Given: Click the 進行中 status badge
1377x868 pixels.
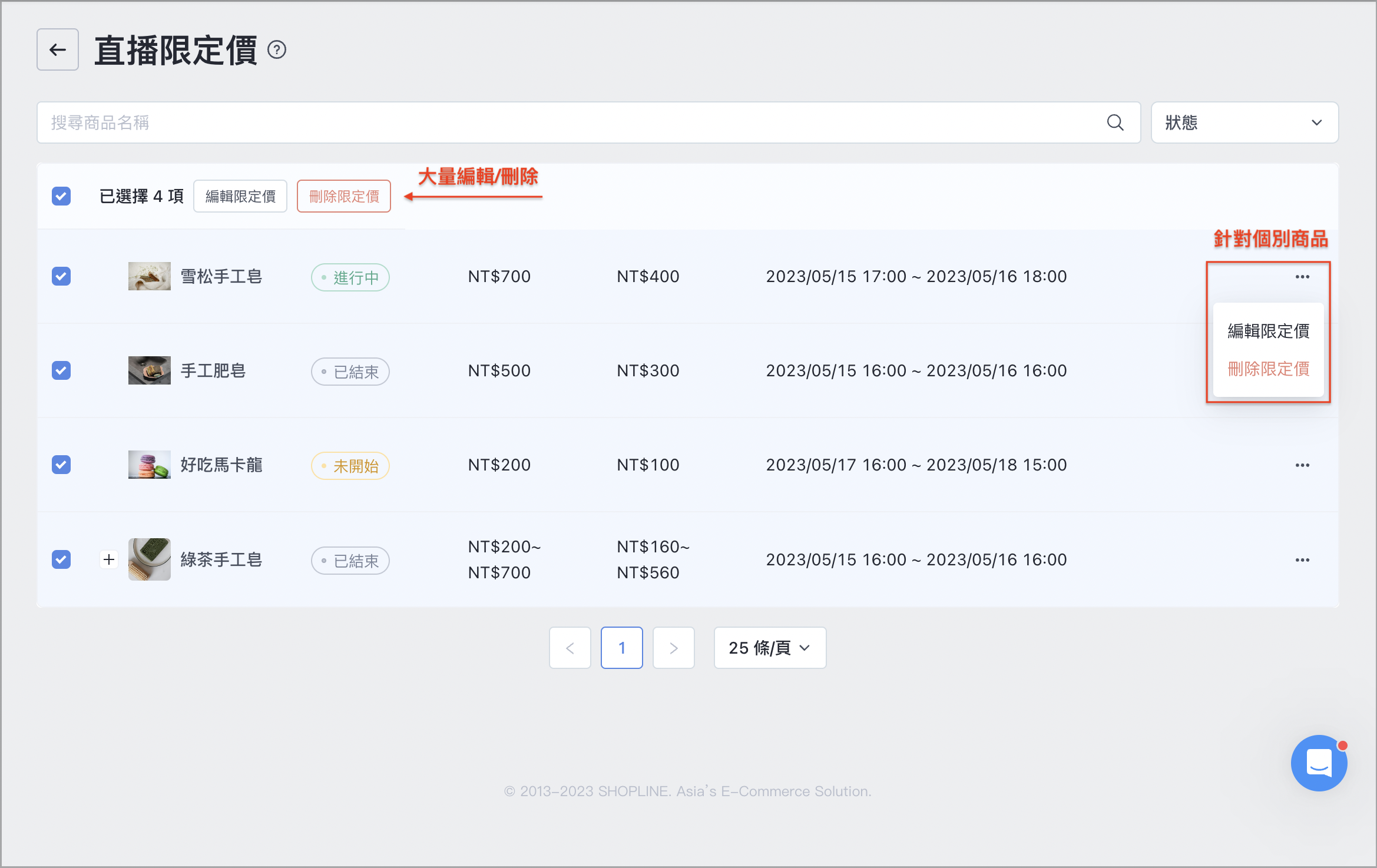Looking at the screenshot, I should [350, 277].
